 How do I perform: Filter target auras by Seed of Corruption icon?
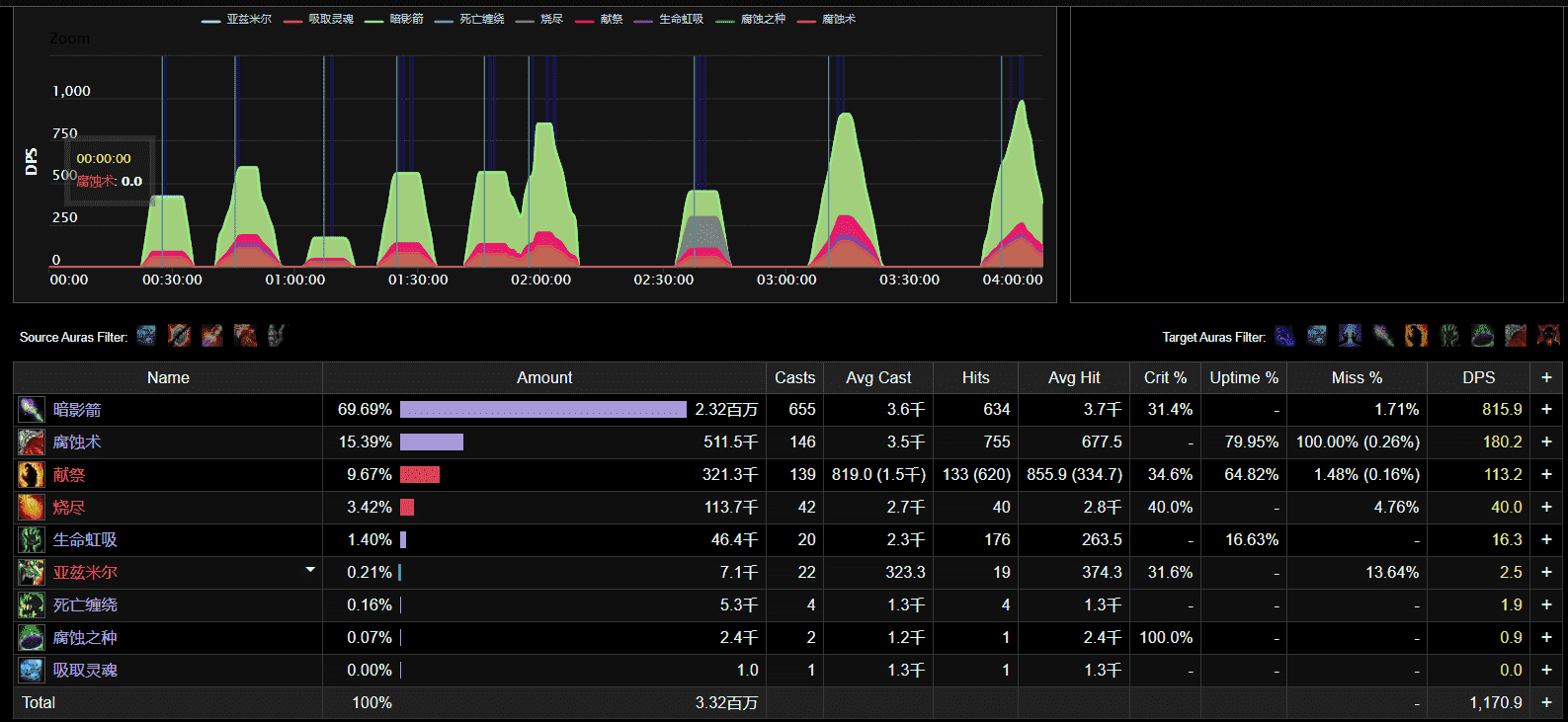tap(1482, 336)
